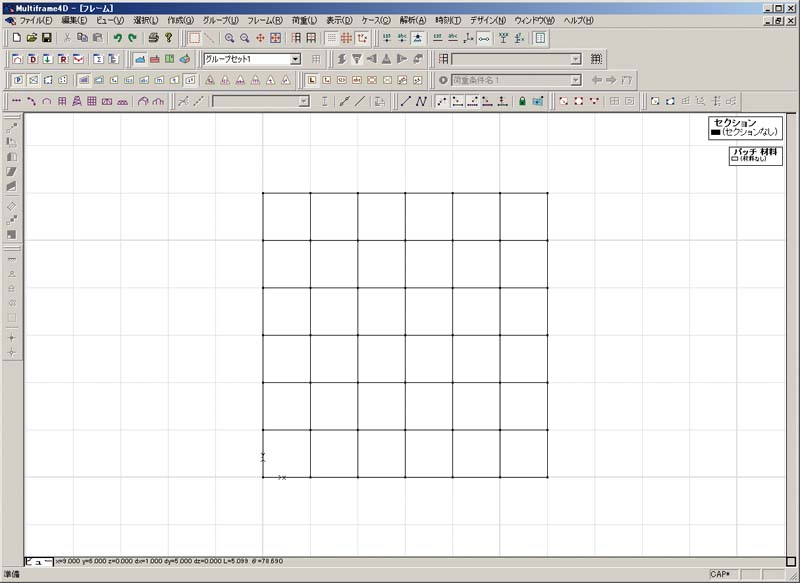This screenshot has height=583, width=800.
Task: Click the first icon in the left sidebar
Action: tap(12, 128)
